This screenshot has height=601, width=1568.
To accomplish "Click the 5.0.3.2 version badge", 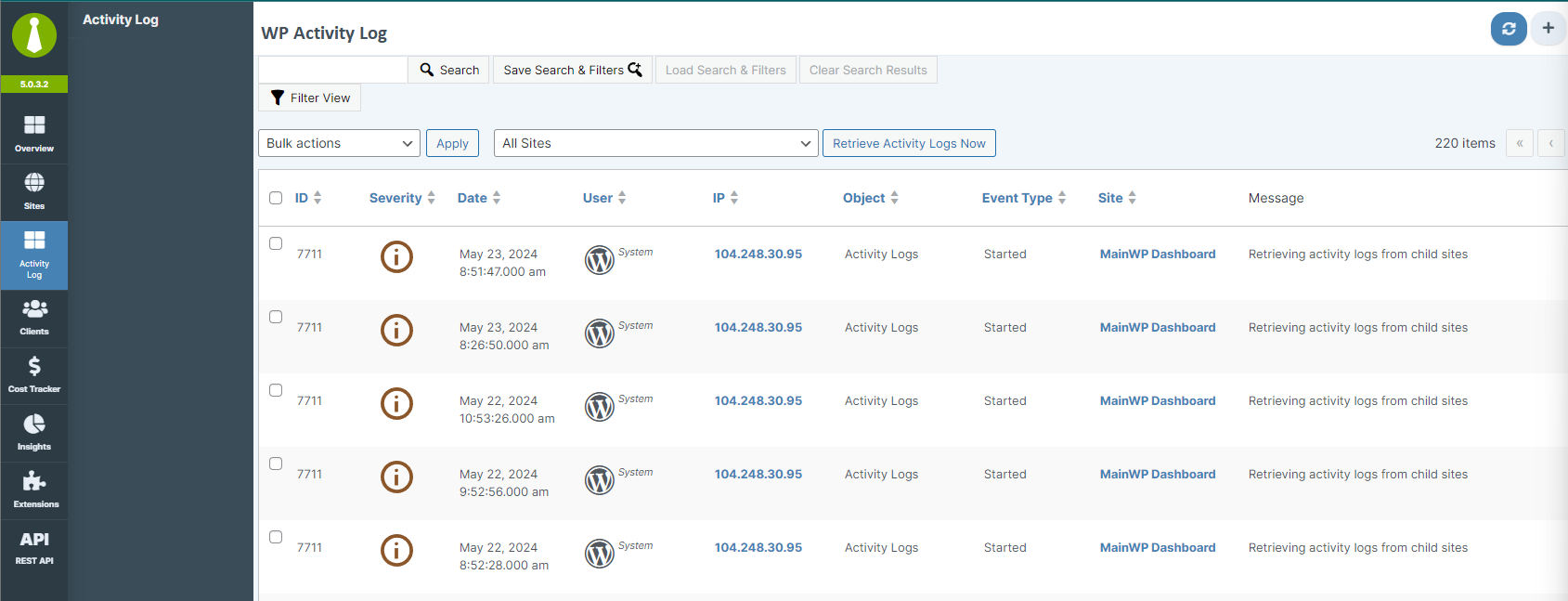I will (34, 85).
